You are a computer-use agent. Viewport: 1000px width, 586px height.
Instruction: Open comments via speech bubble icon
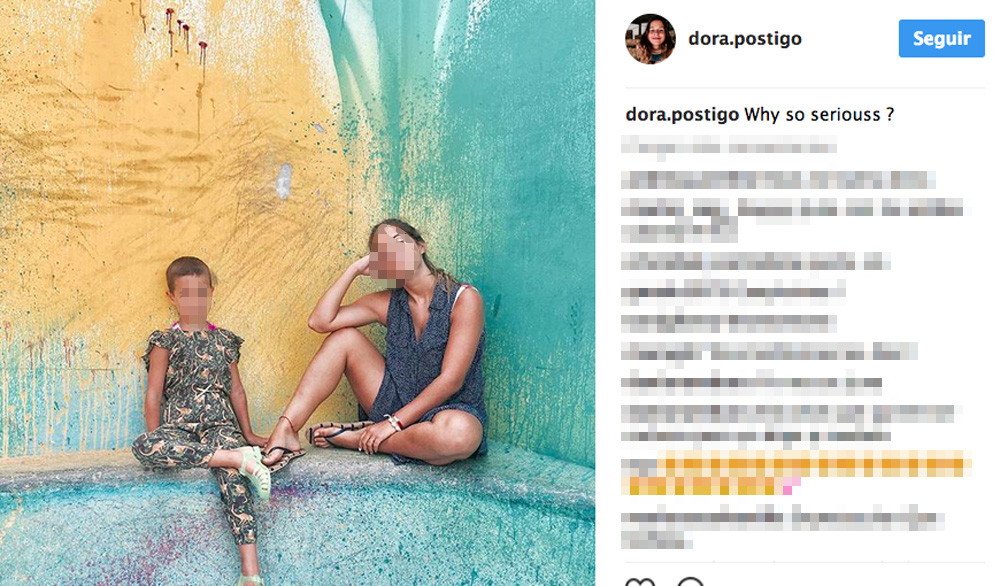click(690, 582)
